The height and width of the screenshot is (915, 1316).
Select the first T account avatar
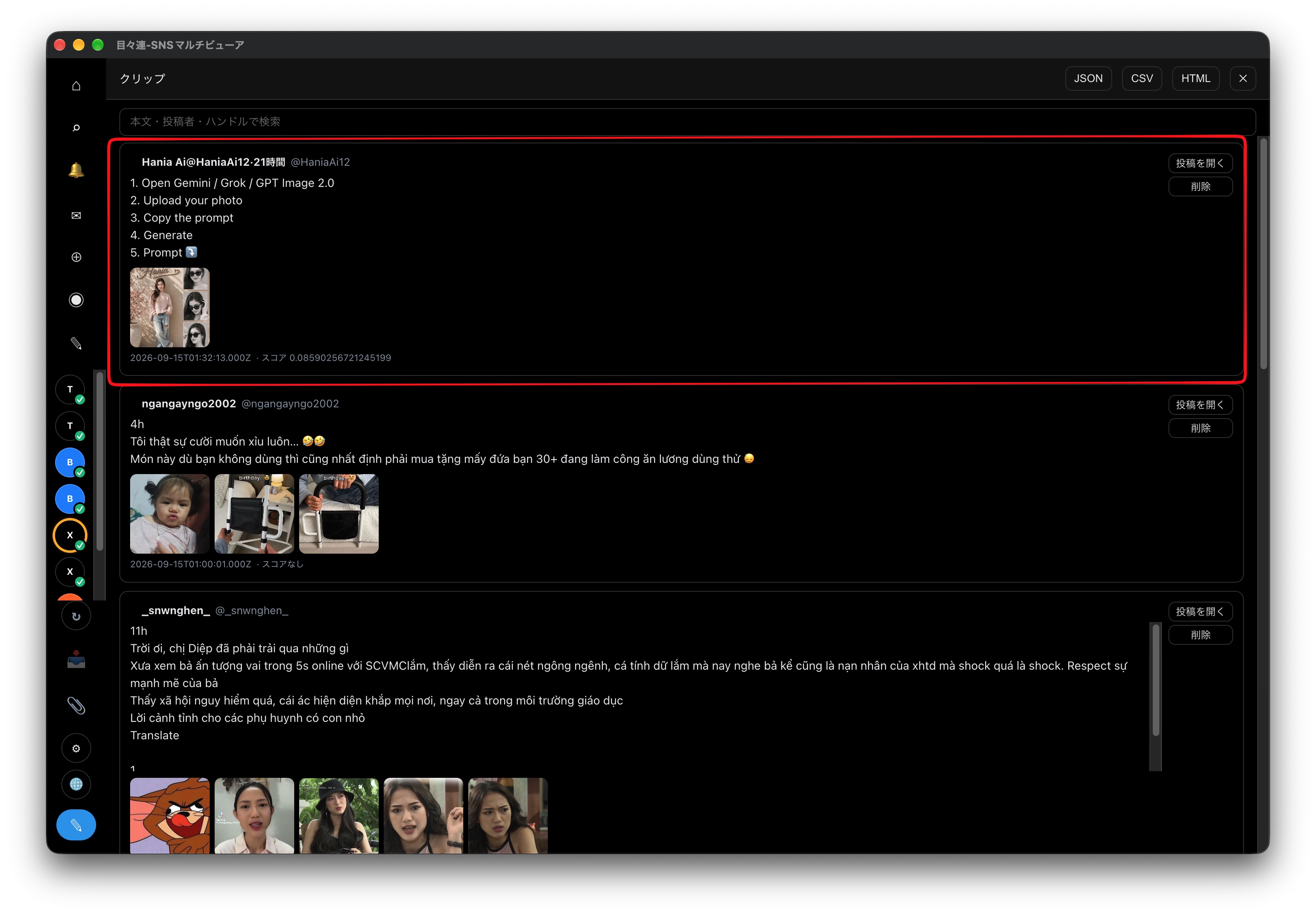[x=70, y=390]
